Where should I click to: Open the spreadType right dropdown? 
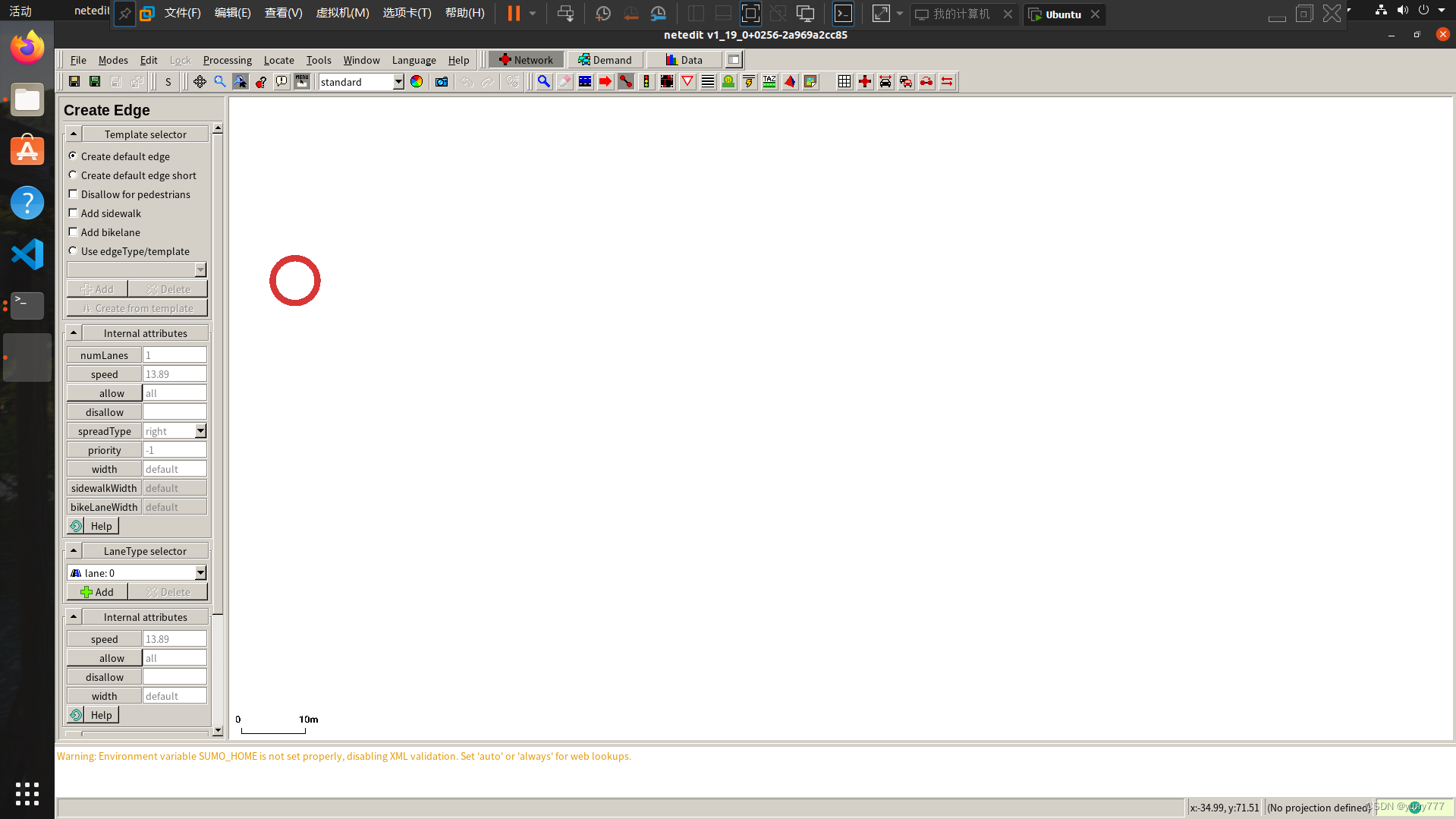[200, 430]
